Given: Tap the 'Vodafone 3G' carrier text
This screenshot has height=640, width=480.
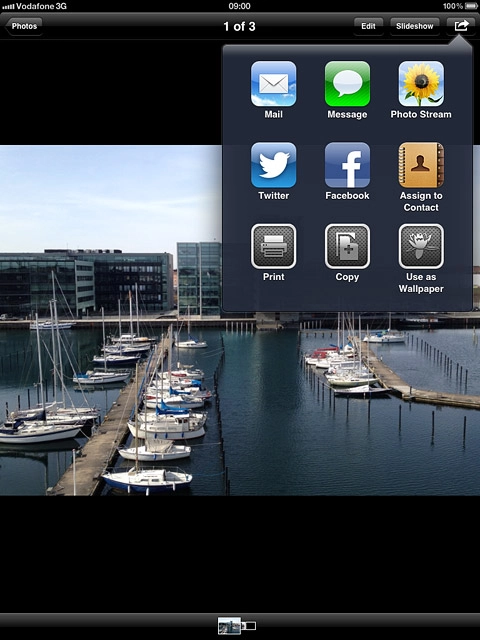Looking at the screenshot, I should 41,6.
